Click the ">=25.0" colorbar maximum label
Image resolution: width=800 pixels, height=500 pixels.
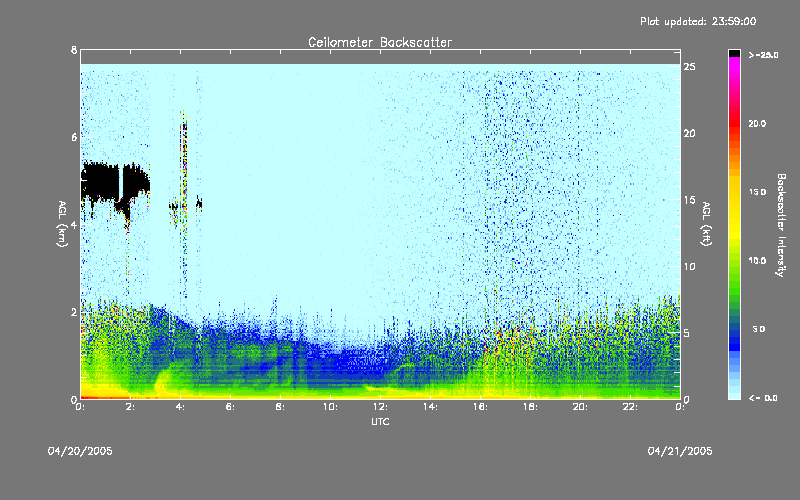click(763, 55)
